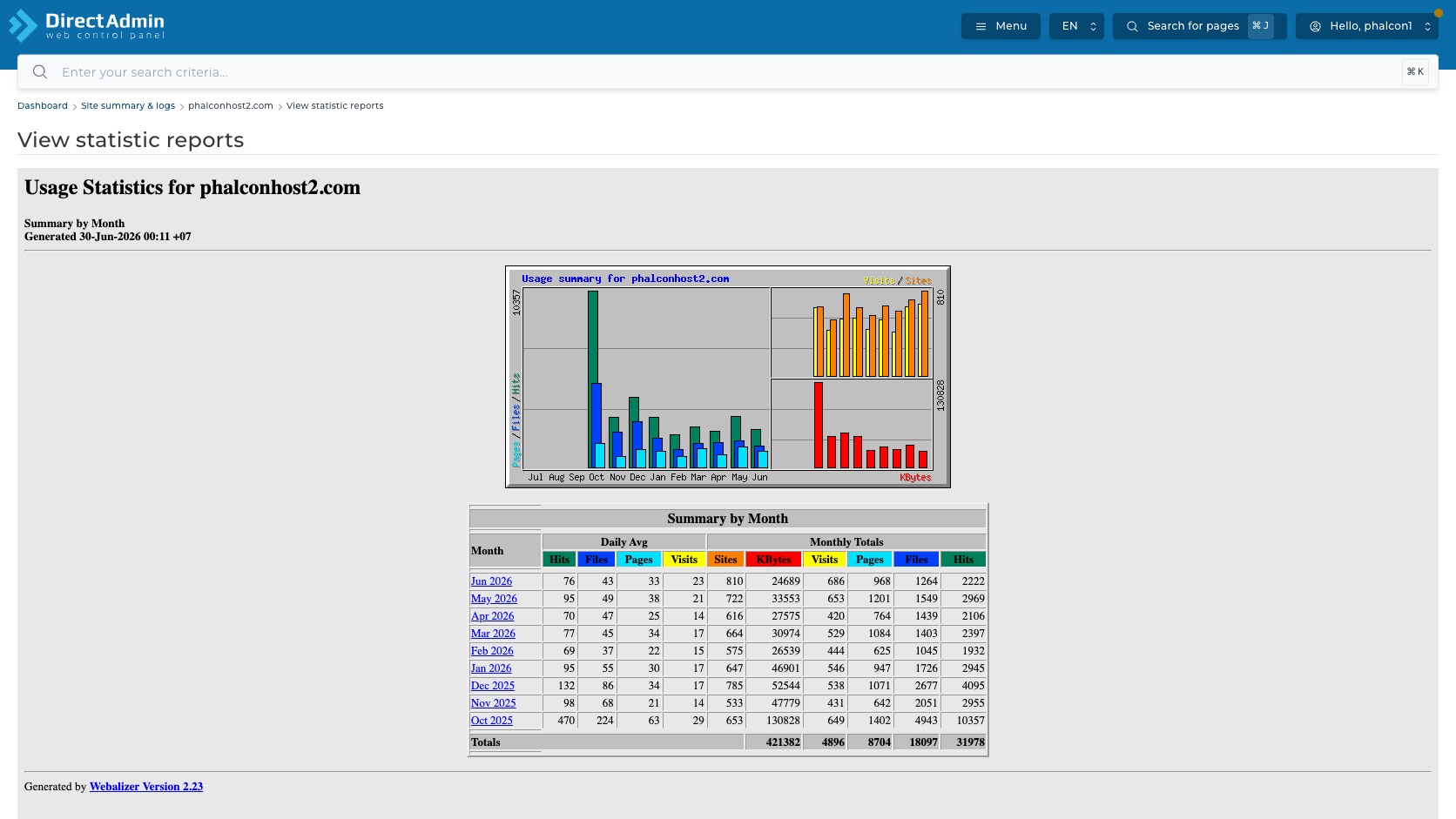The height and width of the screenshot is (819, 1456).
Task: Focus the Enter your search criteria field
Action: [x=727, y=72]
